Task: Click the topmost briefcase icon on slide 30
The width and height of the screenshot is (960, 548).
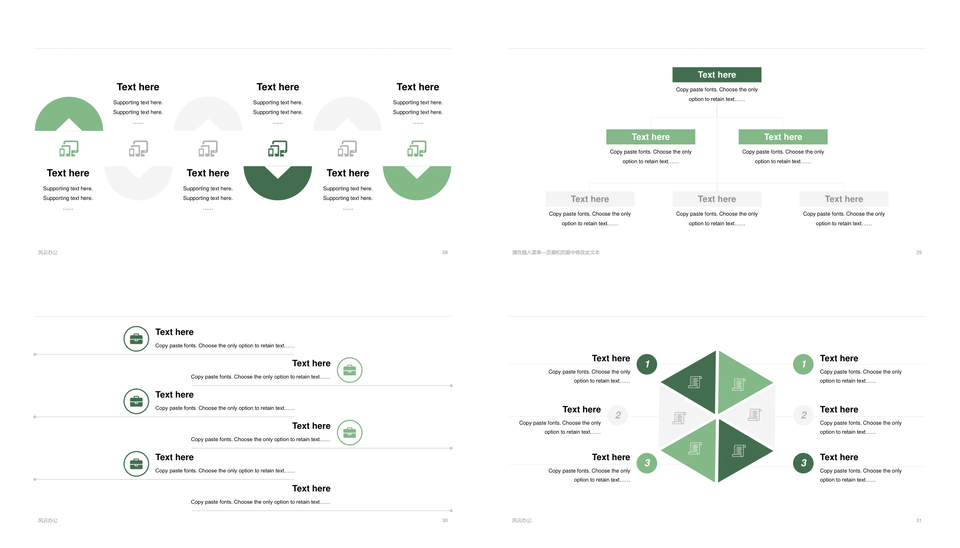Action: (x=137, y=338)
